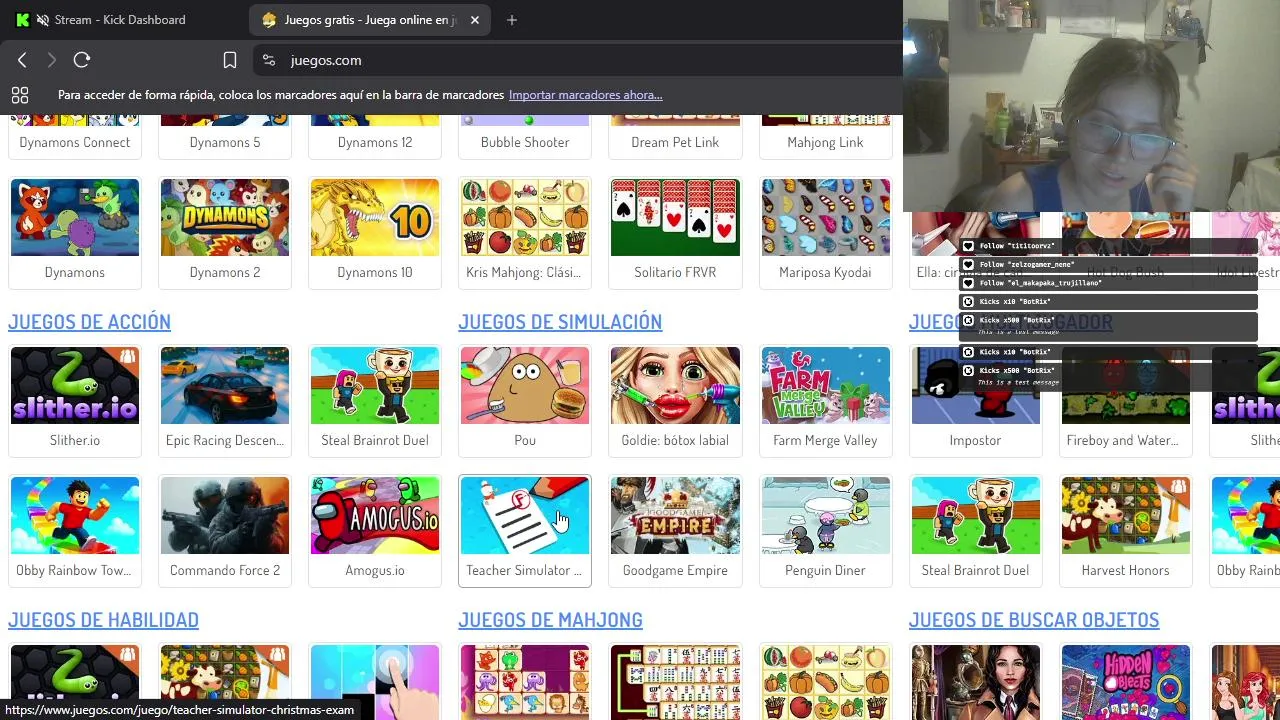Go back with the browser back arrow
Screen dimensions: 1280x720
coord(22,60)
